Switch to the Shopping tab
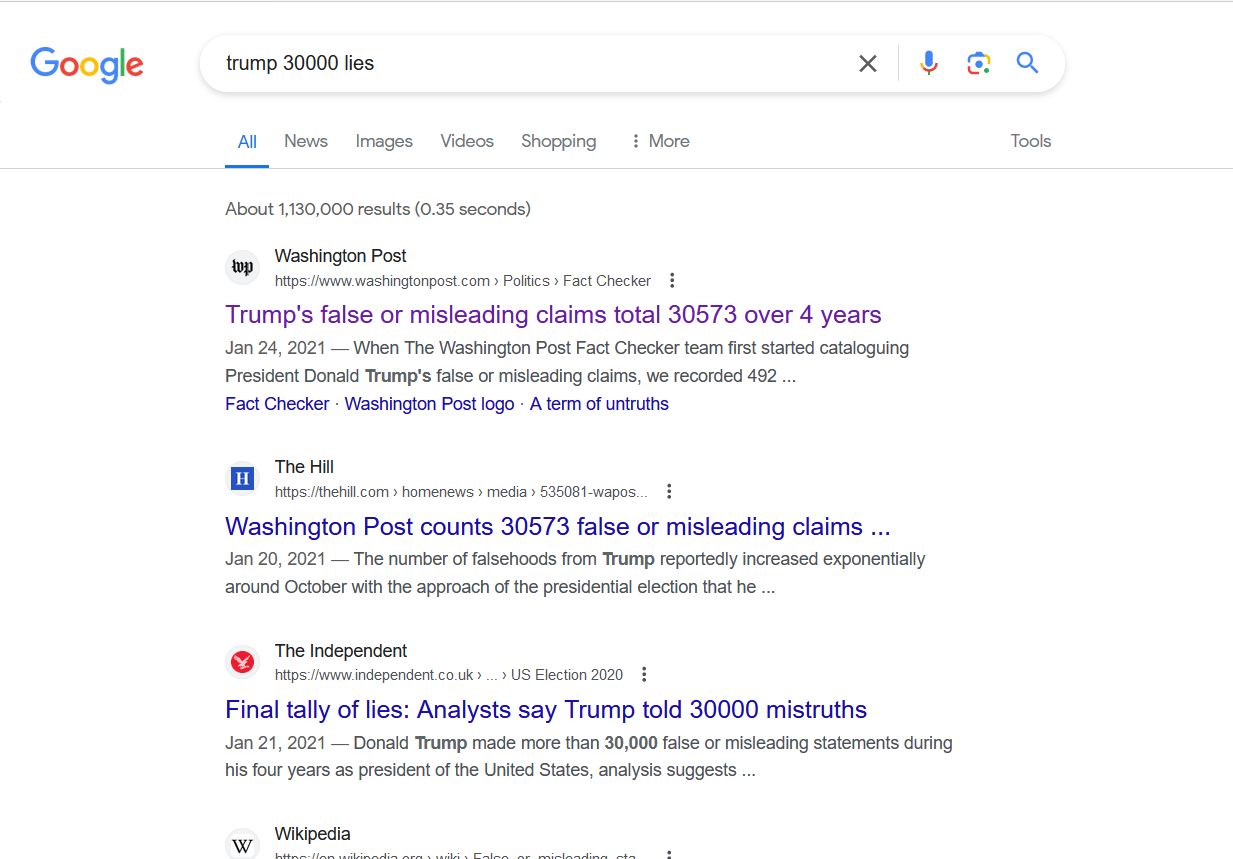The height and width of the screenshot is (859, 1233). 559,141
